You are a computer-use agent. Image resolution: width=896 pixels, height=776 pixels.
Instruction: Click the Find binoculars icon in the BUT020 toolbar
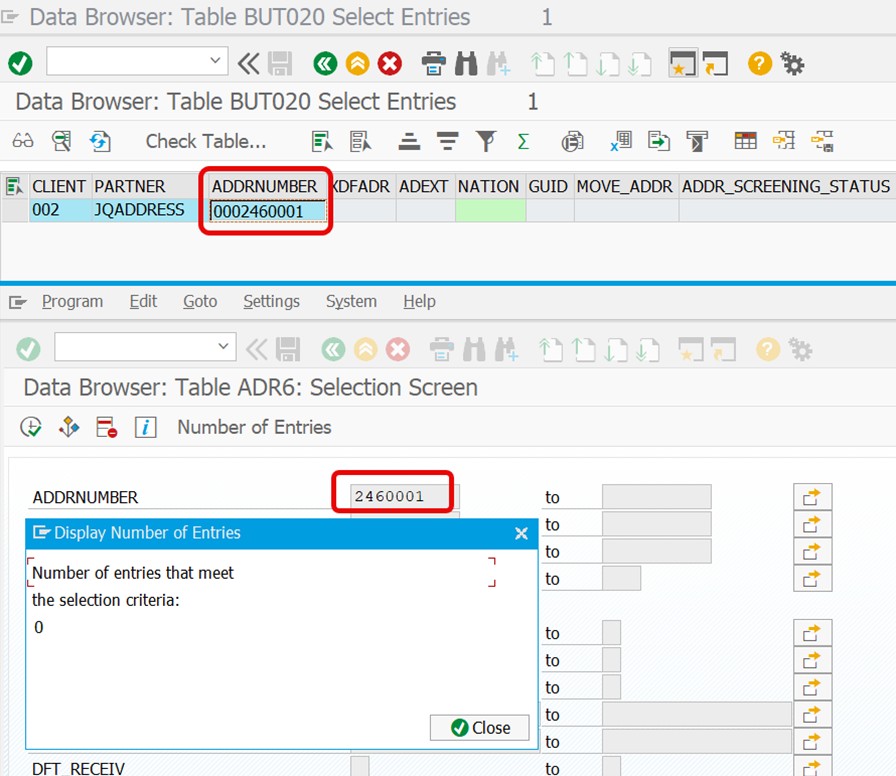(466, 63)
